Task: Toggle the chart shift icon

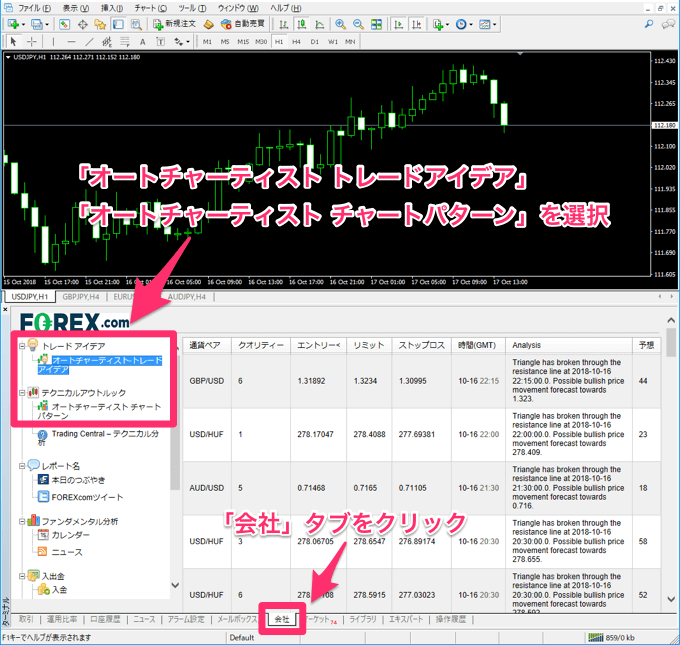Action: 416,24
